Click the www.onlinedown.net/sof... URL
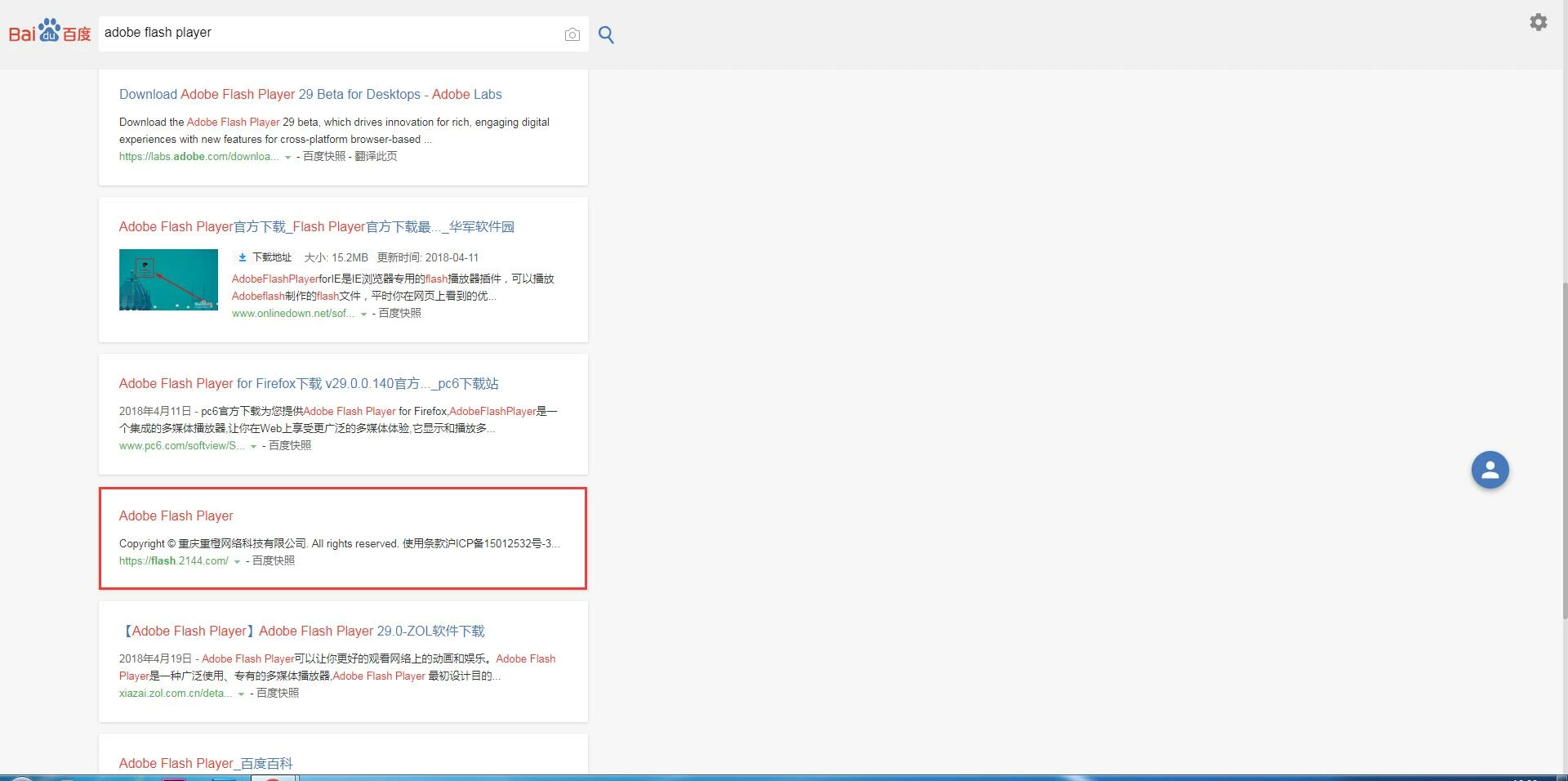1568x781 pixels. [x=293, y=313]
